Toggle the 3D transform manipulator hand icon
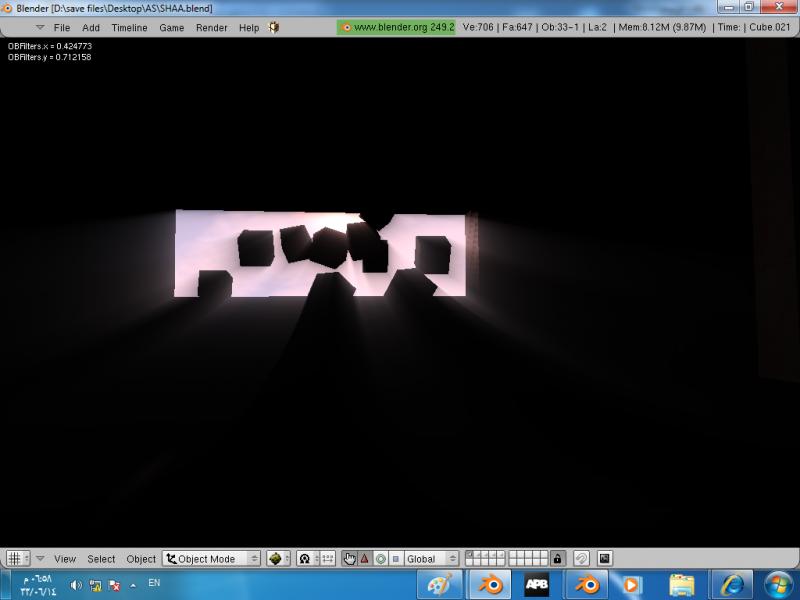This screenshot has width=800, height=600. pyautogui.click(x=349, y=559)
